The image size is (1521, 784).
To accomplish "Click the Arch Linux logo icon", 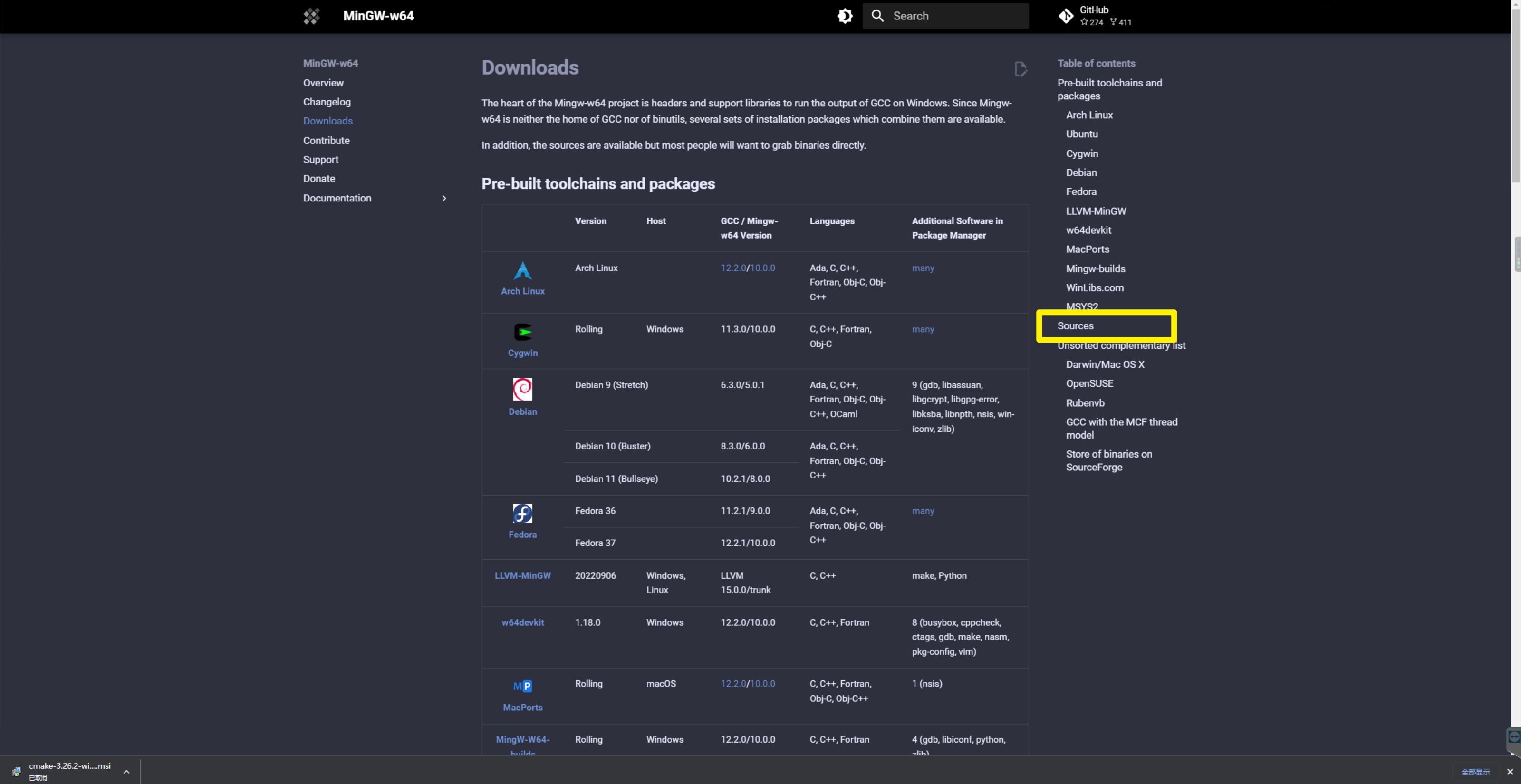I will [522, 271].
